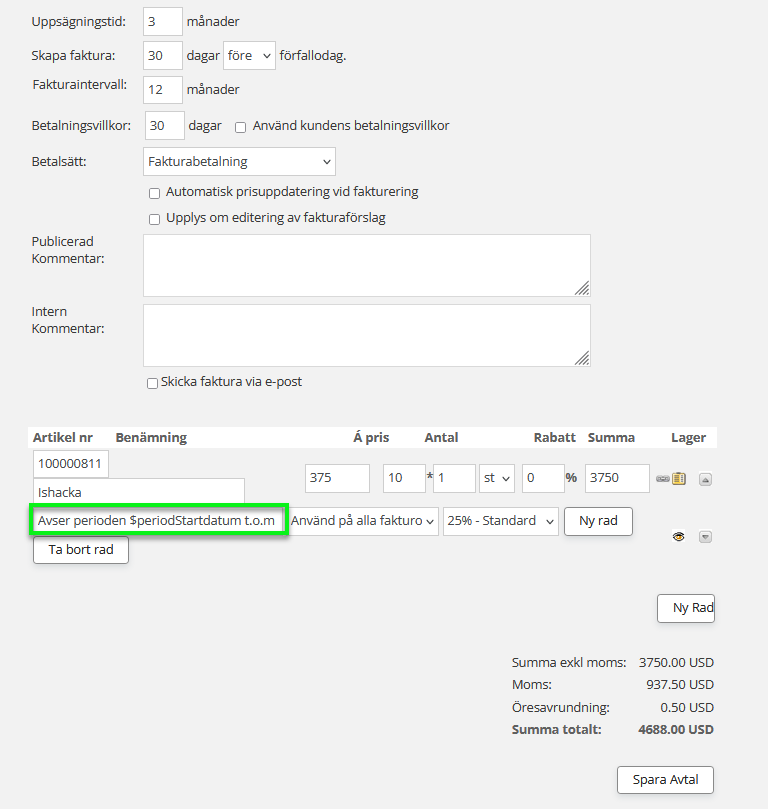Focus the Uppsägningstid months field
Screen dimensions: 768x809
coord(163,21)
